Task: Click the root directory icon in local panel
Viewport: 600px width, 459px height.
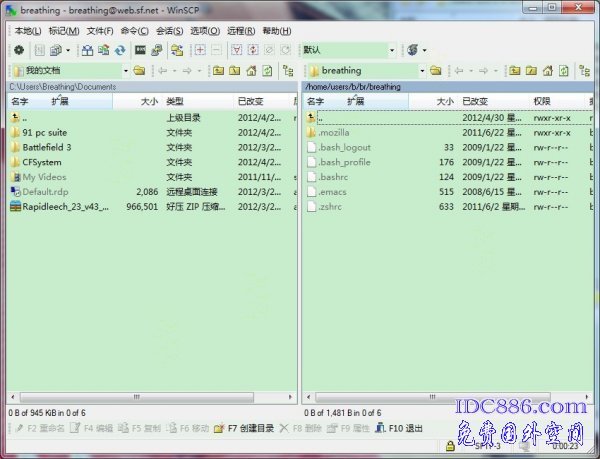Action: click(233, 71)
